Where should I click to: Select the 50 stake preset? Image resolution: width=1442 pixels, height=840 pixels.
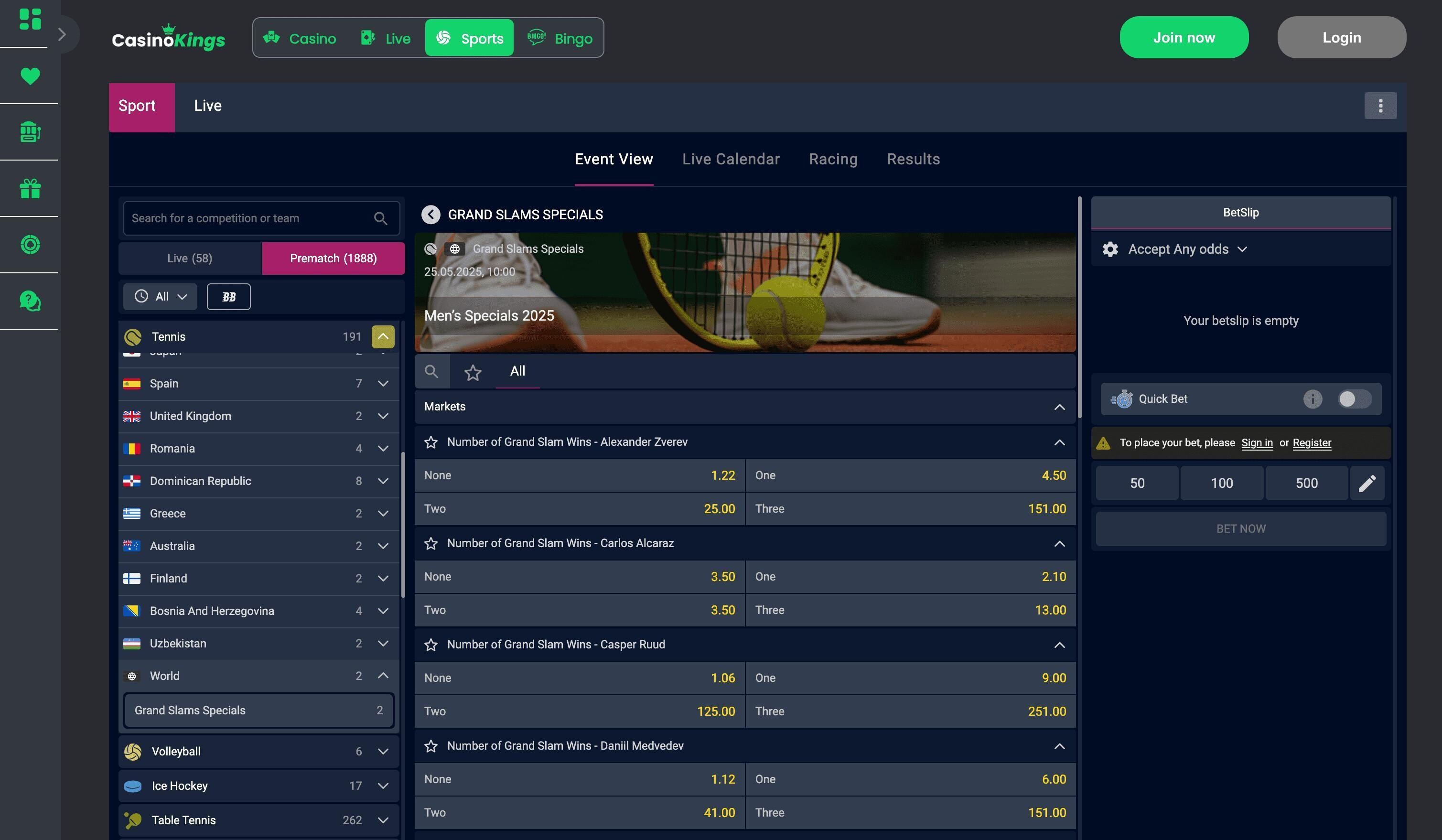(x=1137, y=483)
